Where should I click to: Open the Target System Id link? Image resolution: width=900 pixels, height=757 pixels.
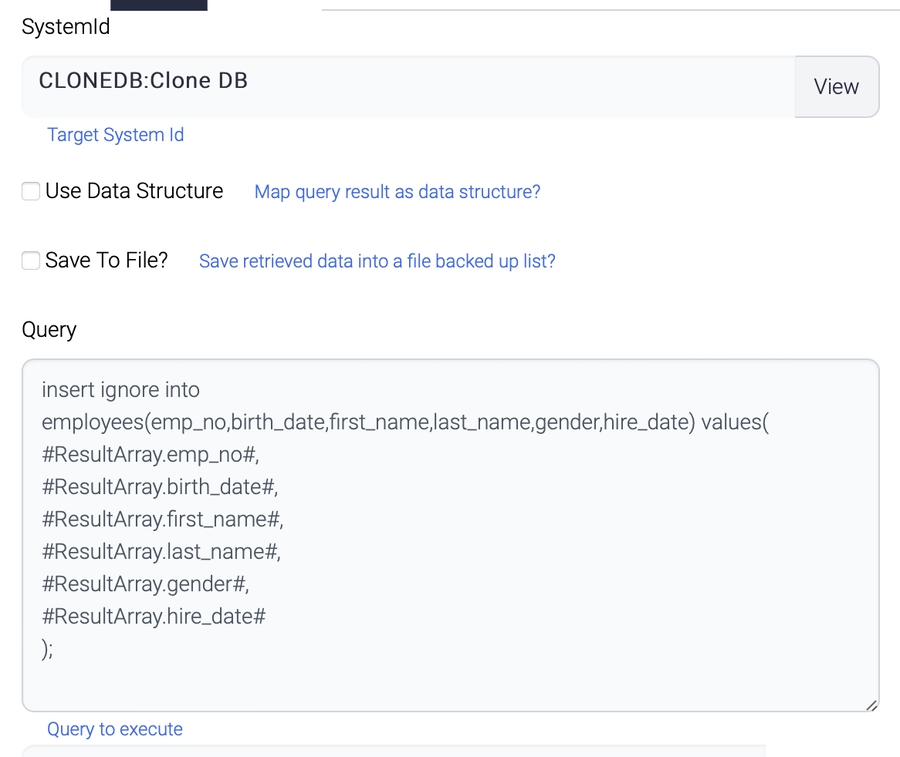tap(115, 134)
